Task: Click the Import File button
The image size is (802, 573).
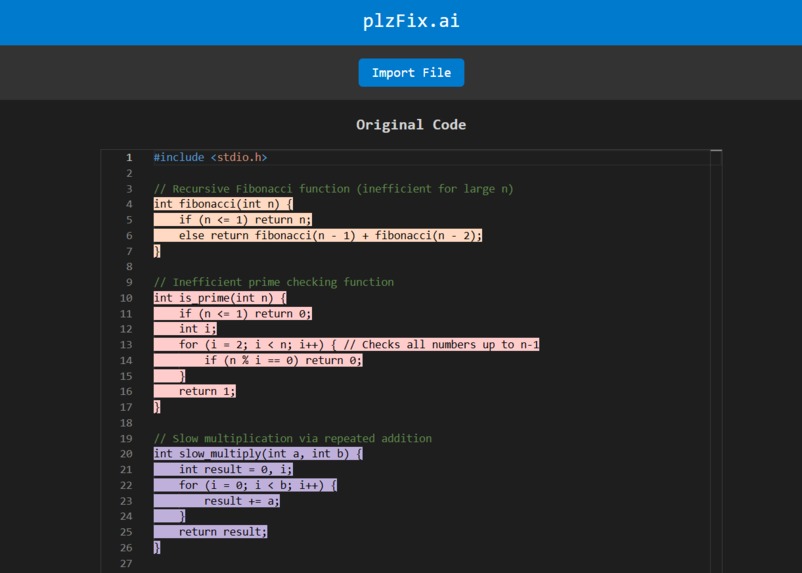Action: pos(411,73)
